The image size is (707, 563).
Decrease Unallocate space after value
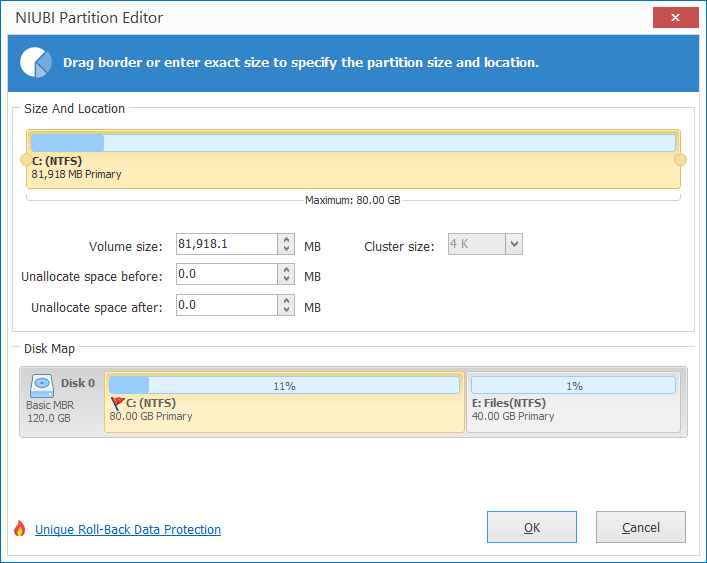coord(286,310)
